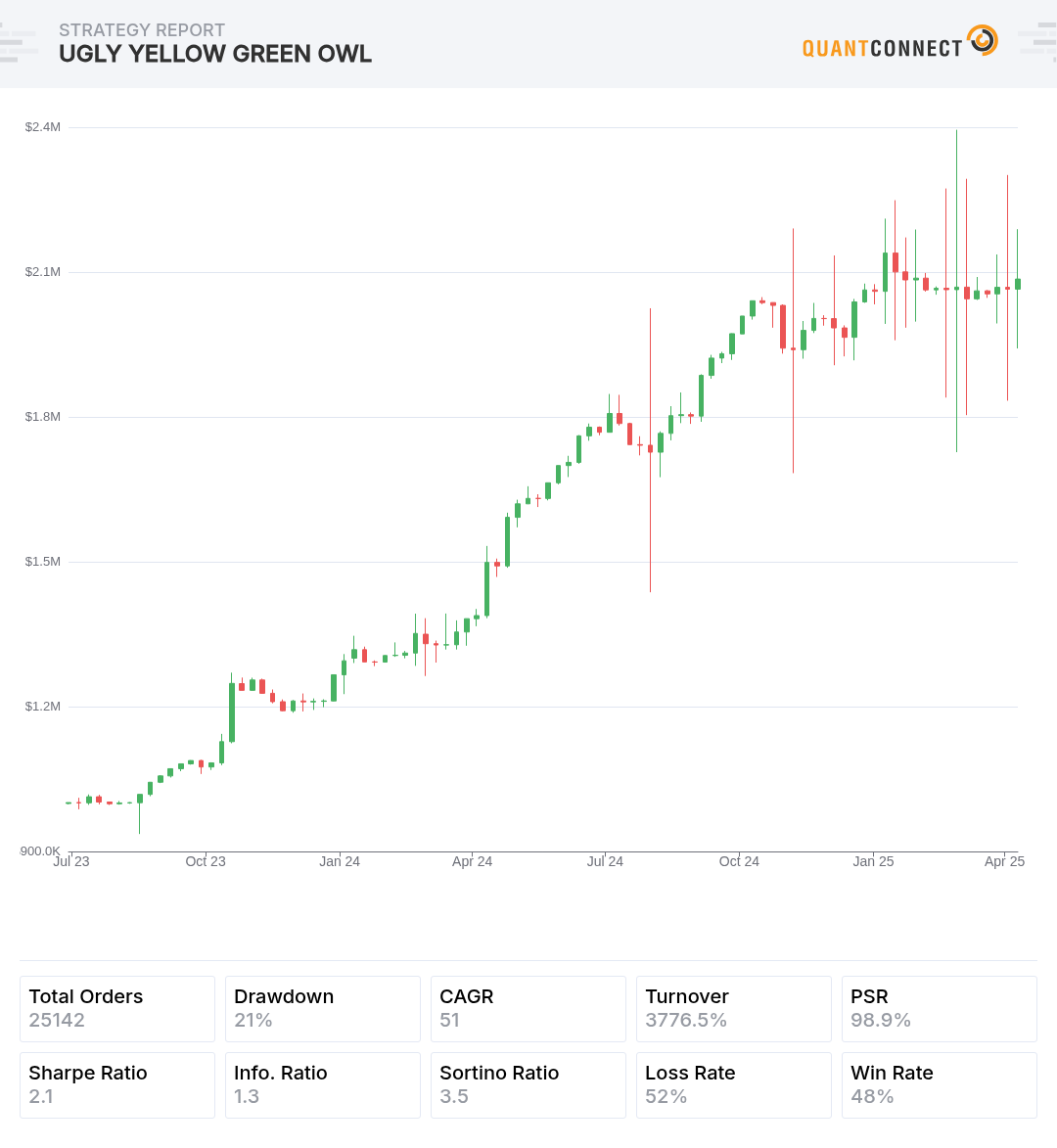
Task: Open the Loss Rate 52% card
Action: tap(734, 1085)
